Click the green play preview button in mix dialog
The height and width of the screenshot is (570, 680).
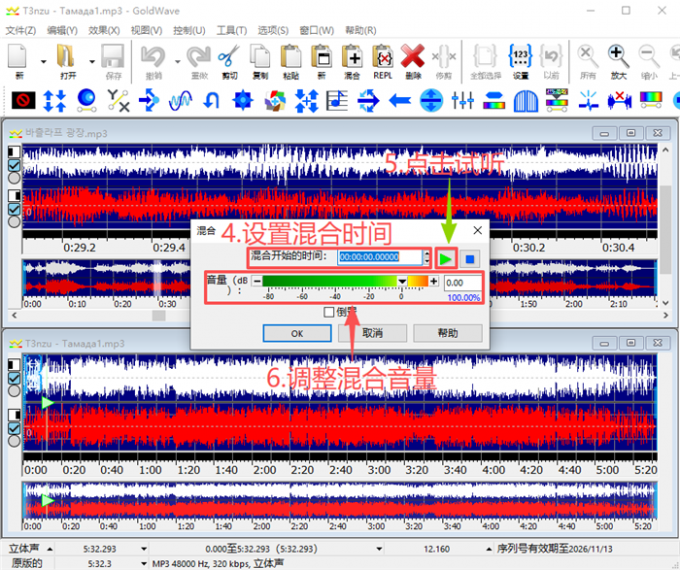447,258
